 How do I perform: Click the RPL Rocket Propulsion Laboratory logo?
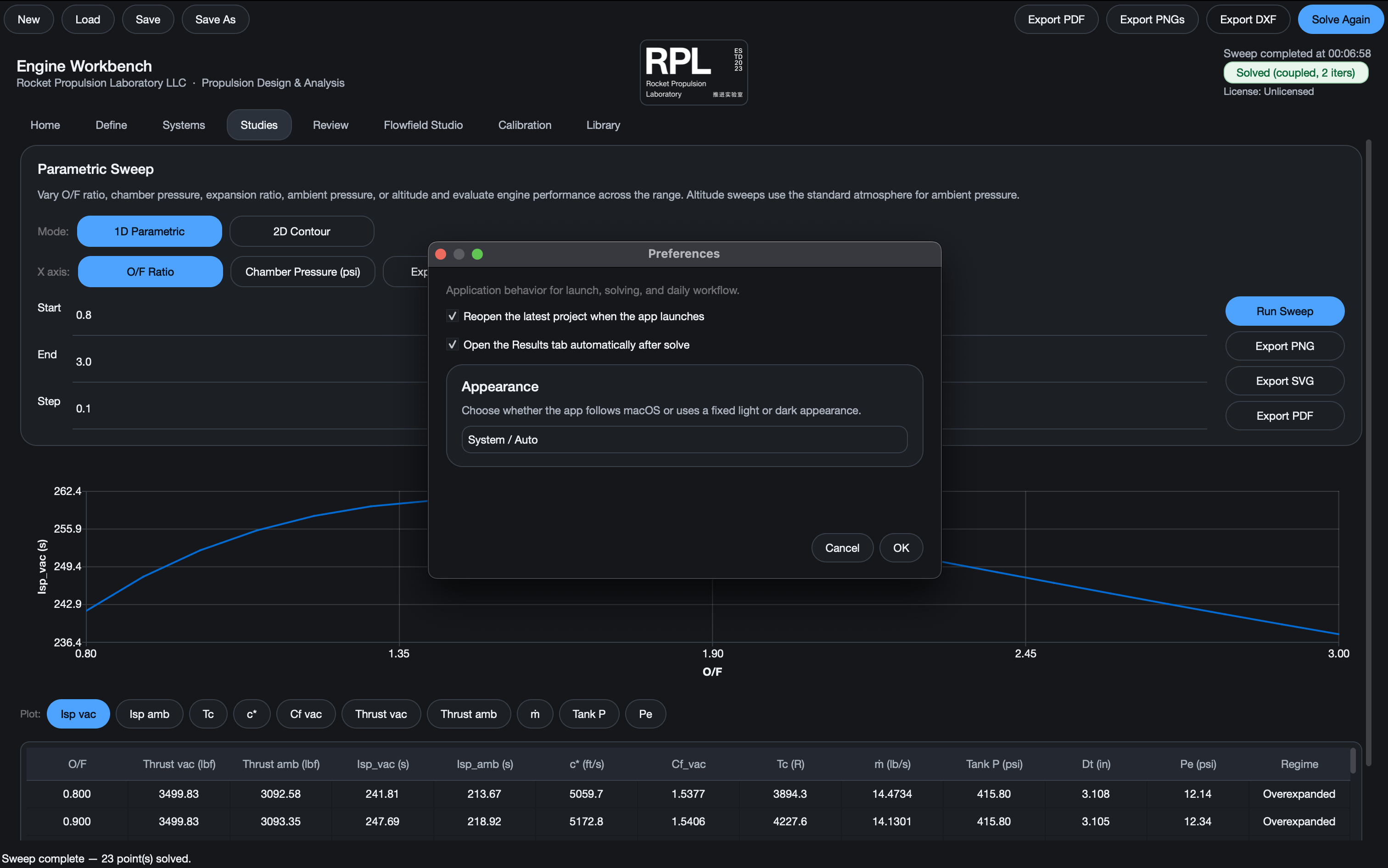(x=693, y=72)
